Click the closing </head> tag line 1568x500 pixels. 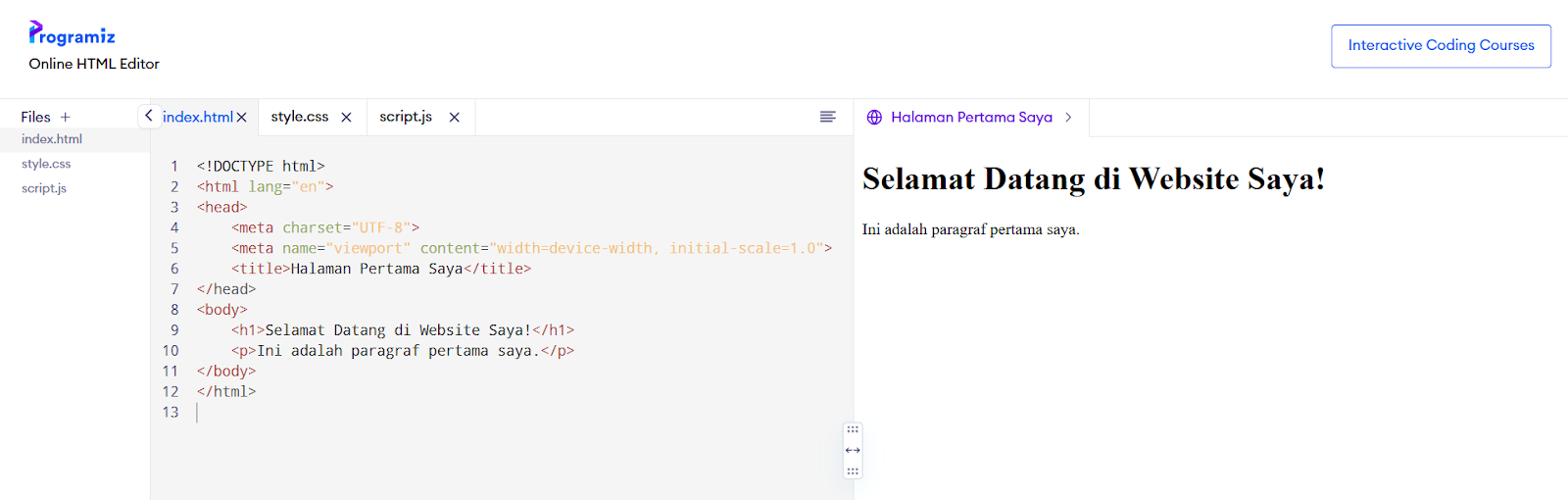coord(226,289)
